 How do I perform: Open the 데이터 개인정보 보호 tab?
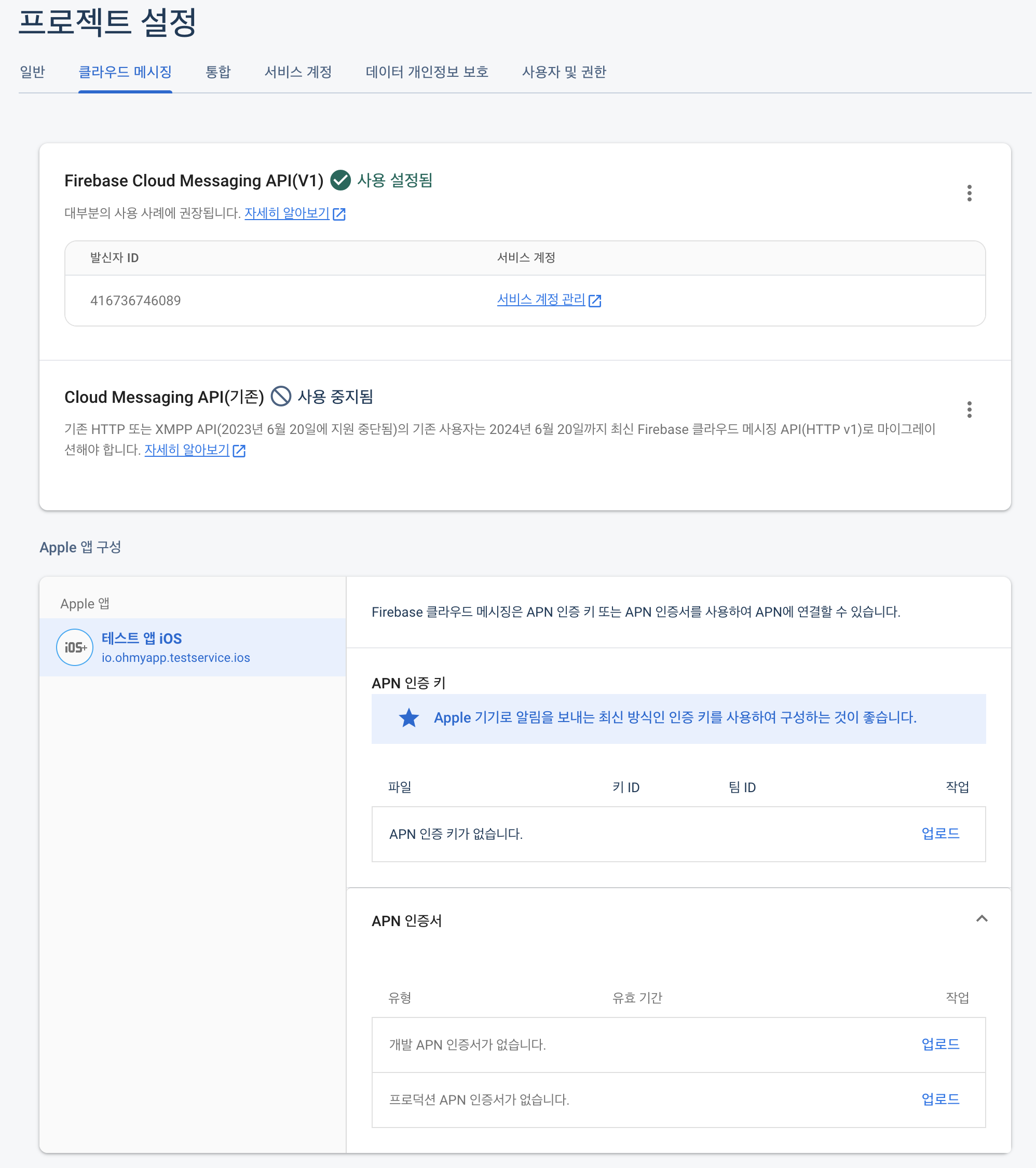tap(427, 72)
